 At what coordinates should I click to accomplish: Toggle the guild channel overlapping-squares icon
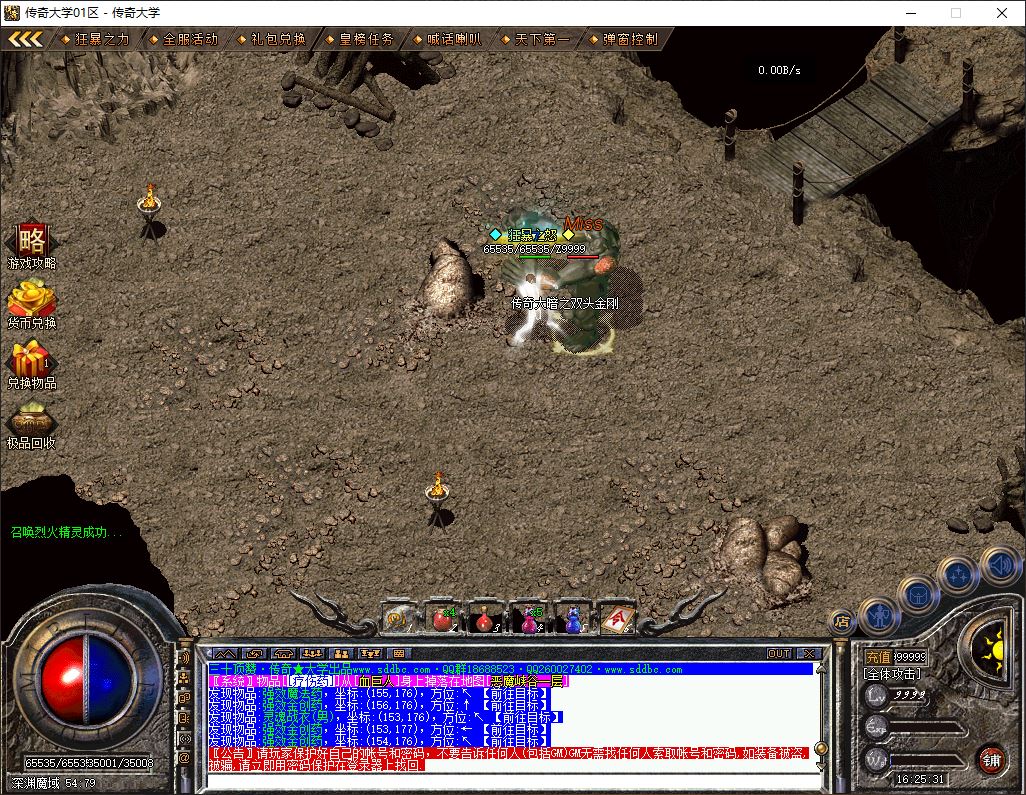(185, 698)
